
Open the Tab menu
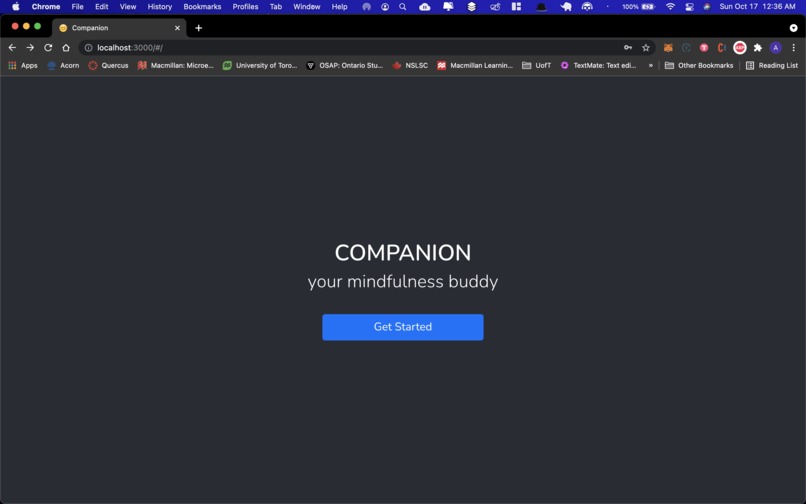coord(276,7)
